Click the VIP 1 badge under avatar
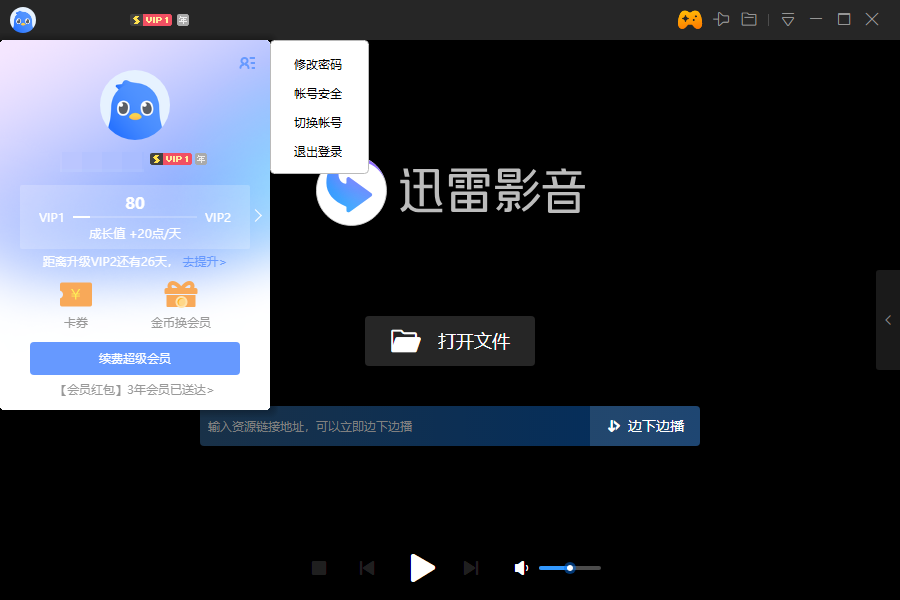 coord(170,159)
